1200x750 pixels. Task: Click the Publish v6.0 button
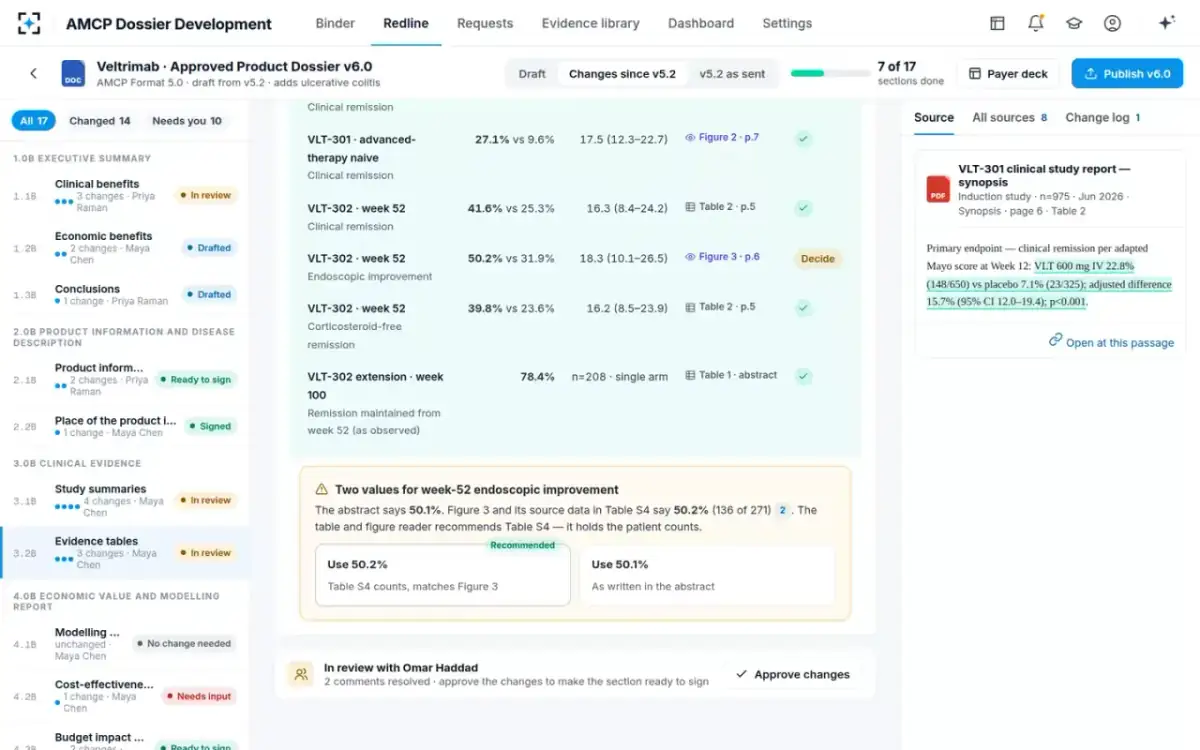(x=1127, y=74)
